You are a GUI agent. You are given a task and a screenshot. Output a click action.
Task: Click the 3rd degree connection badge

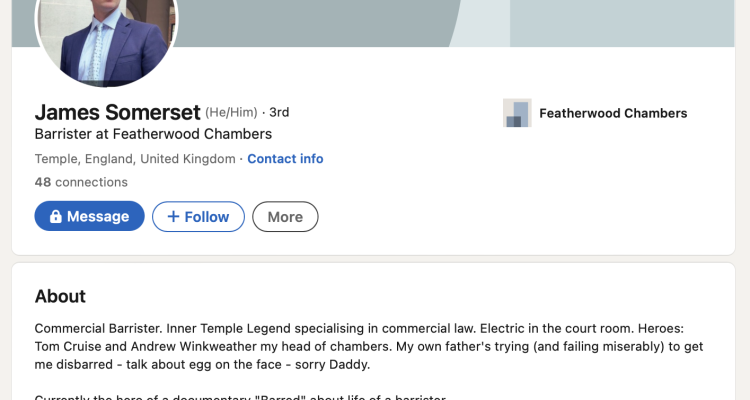[279, 112]
